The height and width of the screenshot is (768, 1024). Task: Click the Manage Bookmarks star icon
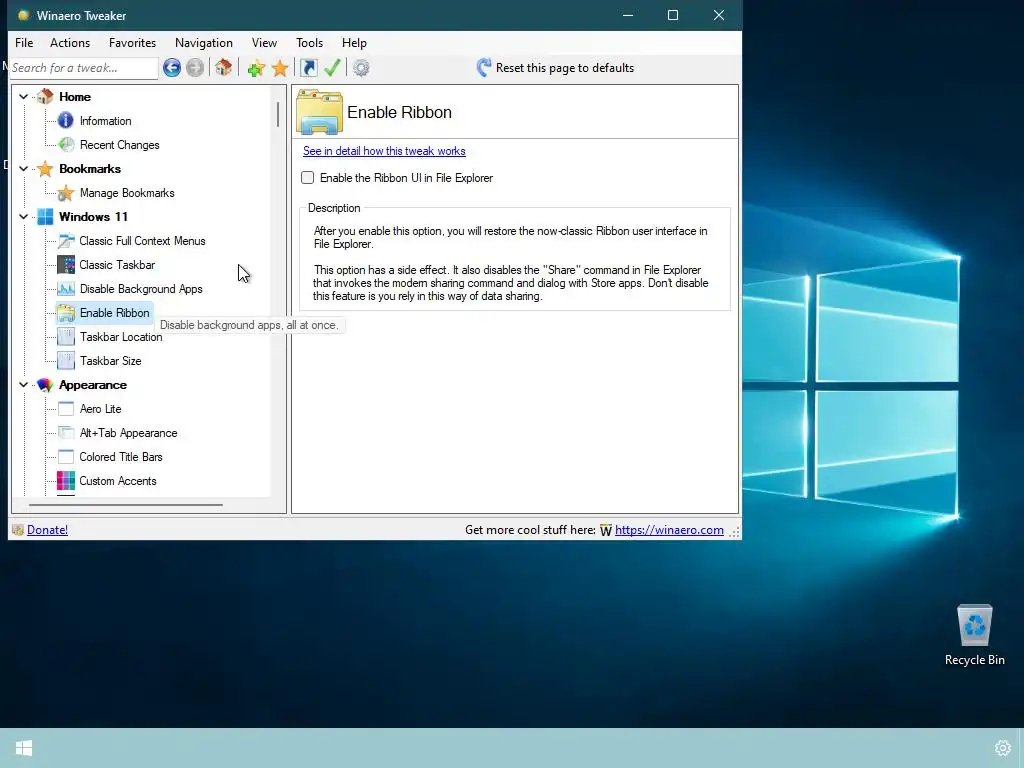pyautogui.click(x=66, y=193)
